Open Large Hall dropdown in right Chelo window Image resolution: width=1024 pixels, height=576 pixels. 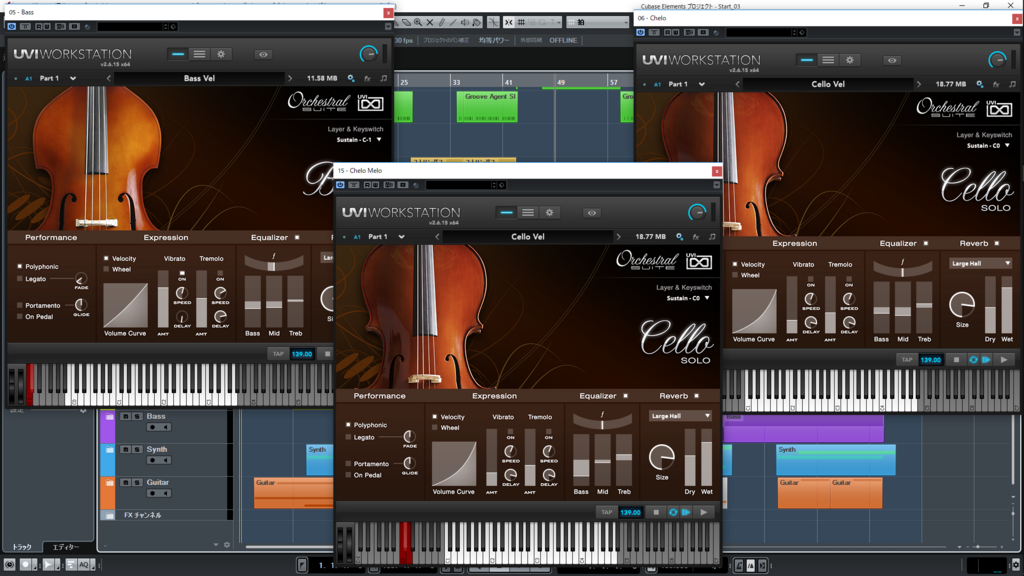point(981,263)
